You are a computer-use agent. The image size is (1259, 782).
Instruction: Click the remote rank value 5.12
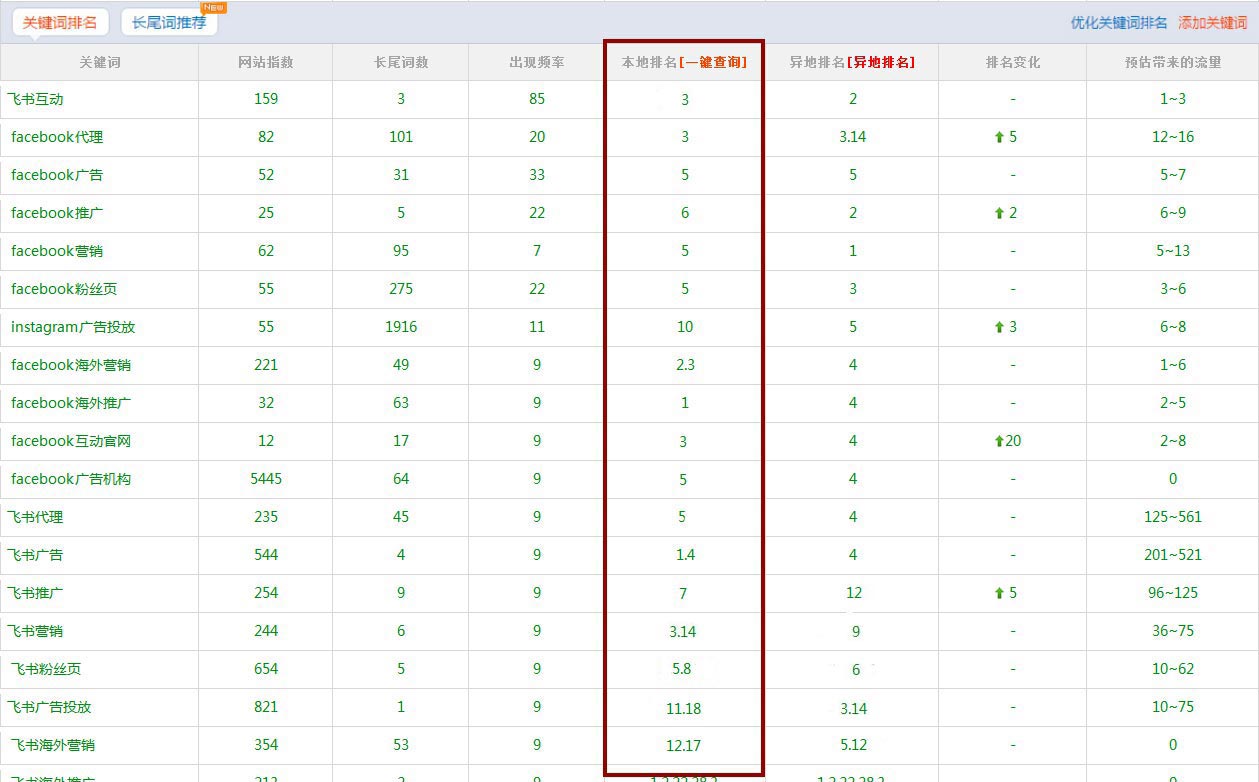[853, 745]
